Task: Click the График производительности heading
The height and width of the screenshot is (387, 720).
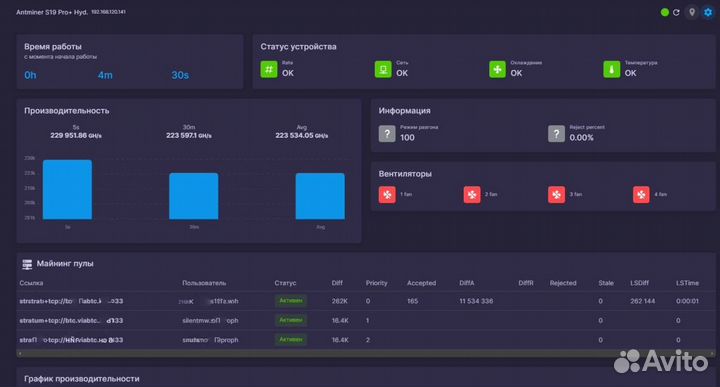Action: coord(82,379)
